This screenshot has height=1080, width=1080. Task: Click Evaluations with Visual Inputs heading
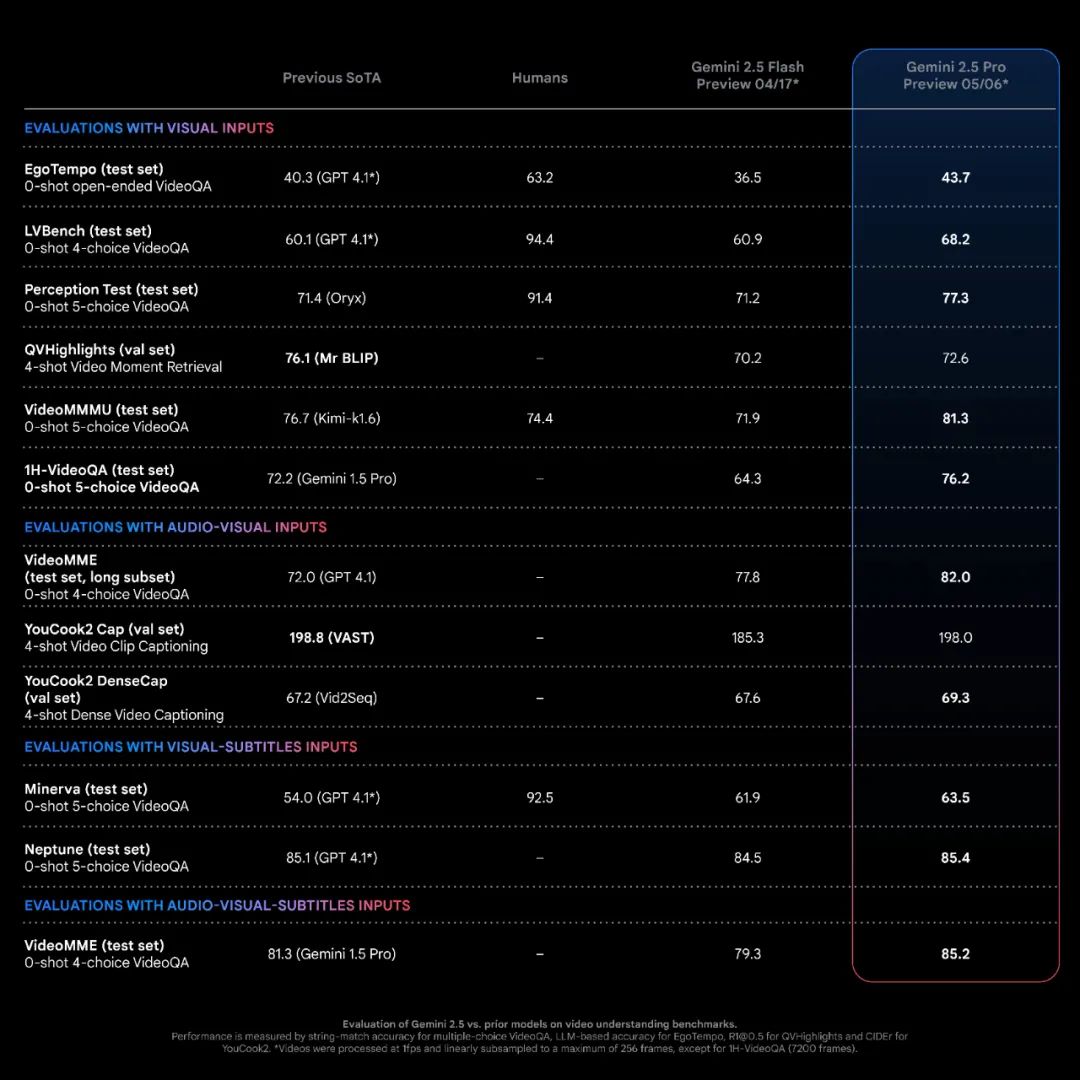tap(149, 128)
